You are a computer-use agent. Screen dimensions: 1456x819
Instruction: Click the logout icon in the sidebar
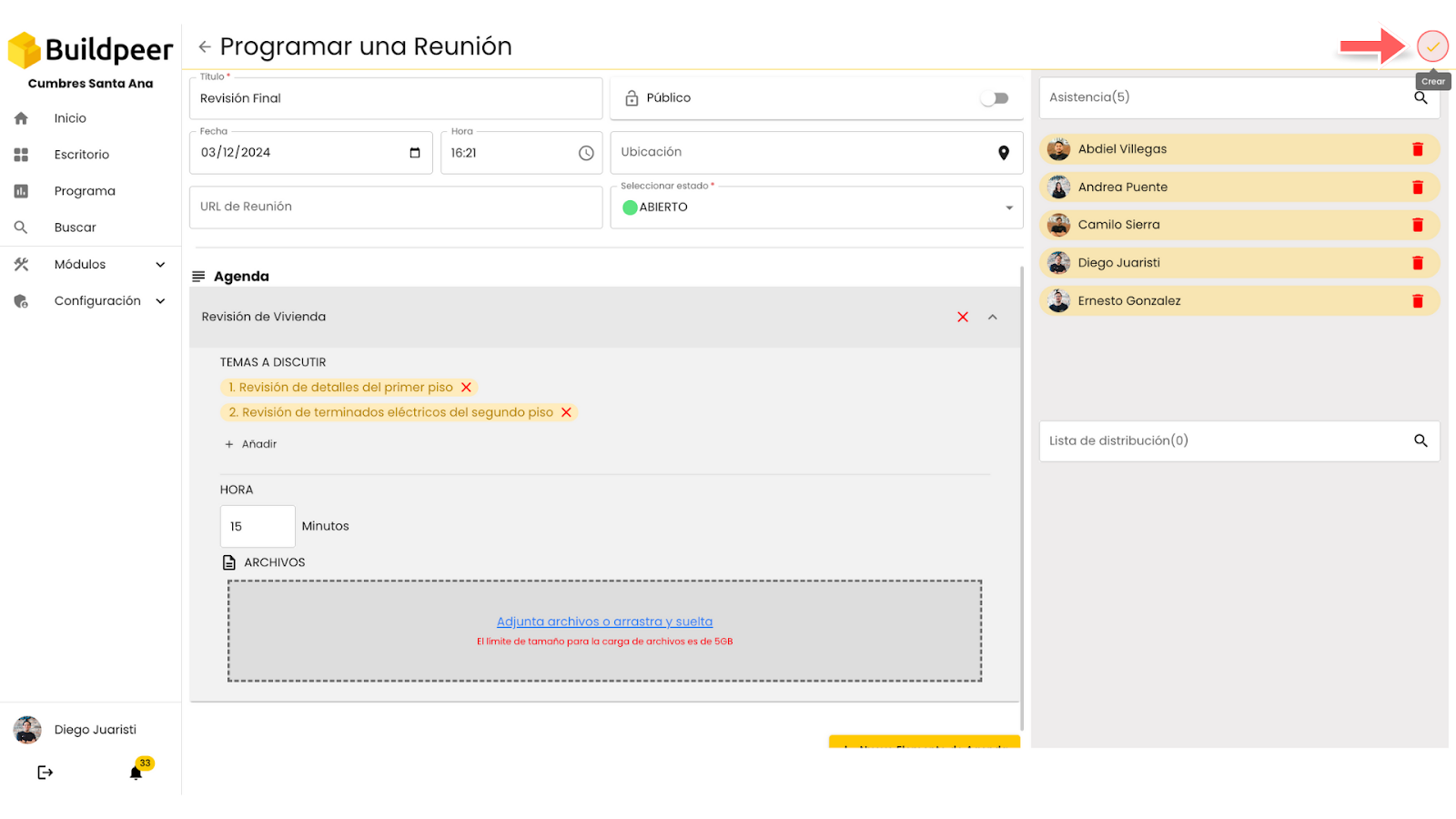(45, 773)
